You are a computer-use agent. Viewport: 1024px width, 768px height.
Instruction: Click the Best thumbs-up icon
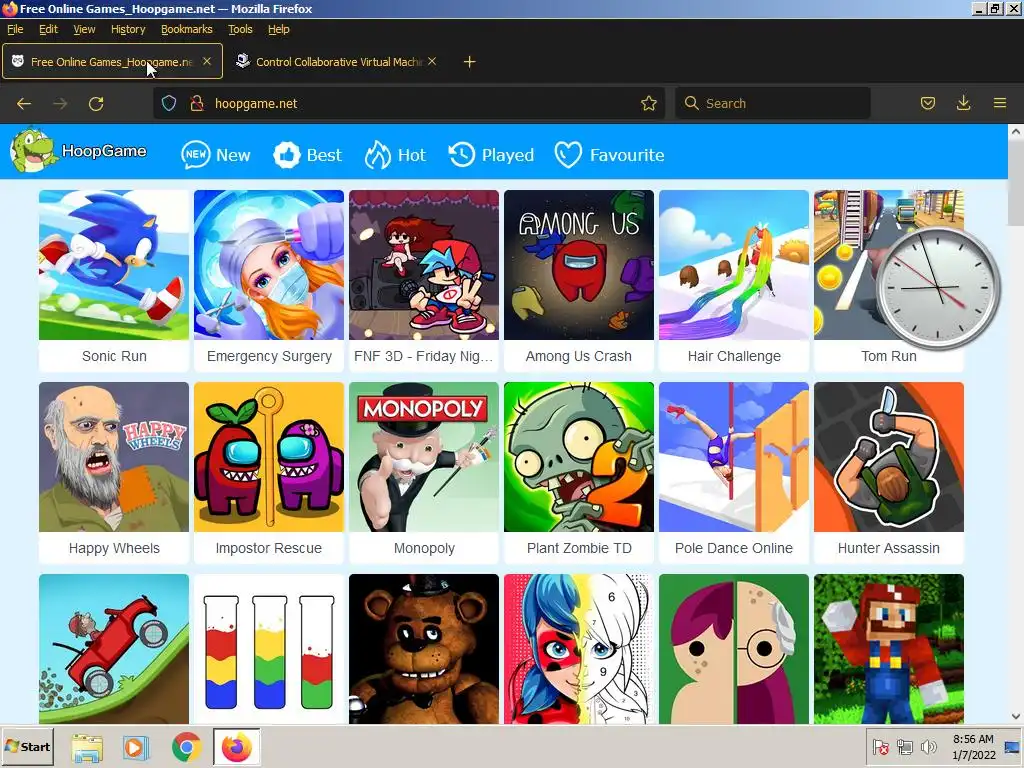[286, 155]
